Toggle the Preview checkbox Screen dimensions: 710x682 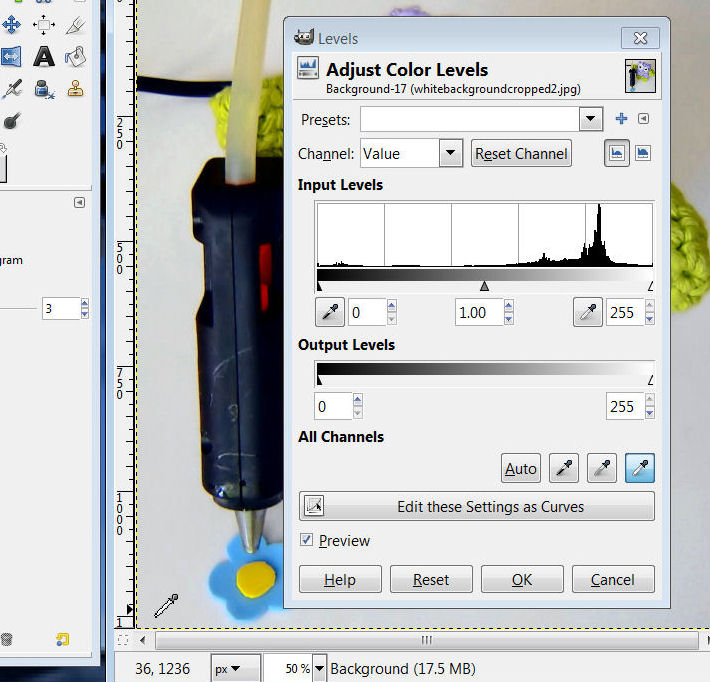click(x=306, y=540)
